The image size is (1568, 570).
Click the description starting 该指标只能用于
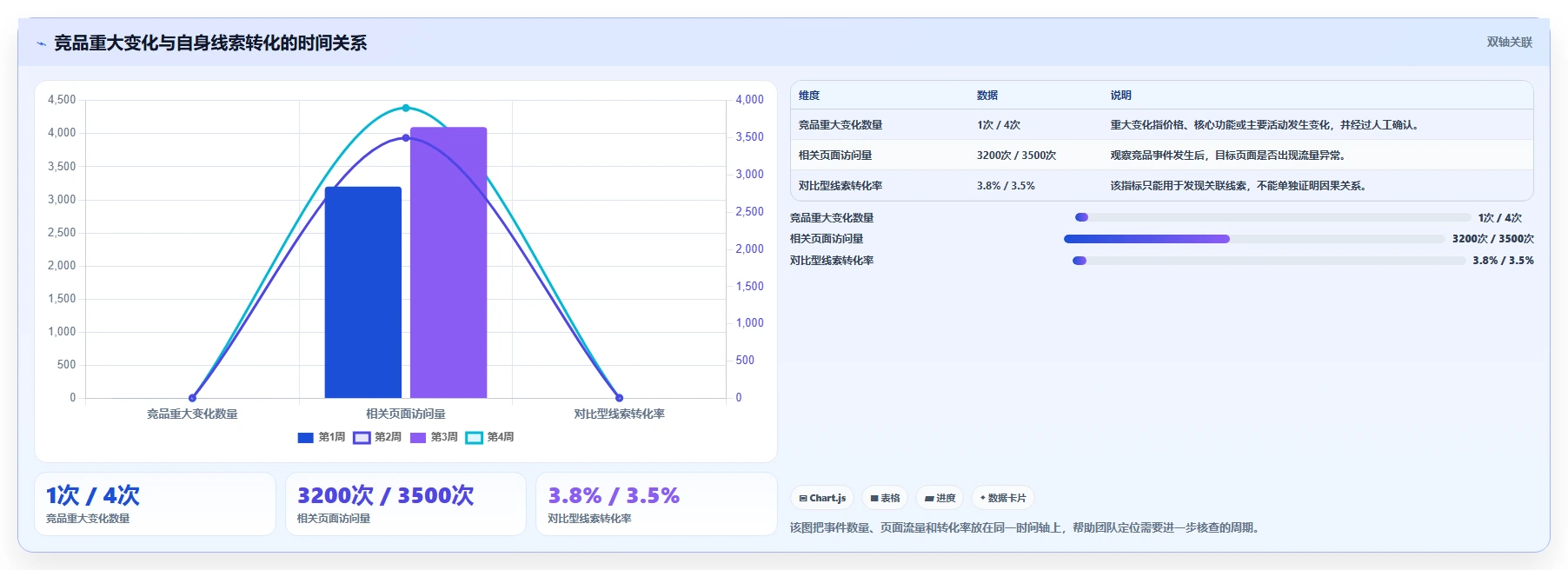tap(1240, 186)
